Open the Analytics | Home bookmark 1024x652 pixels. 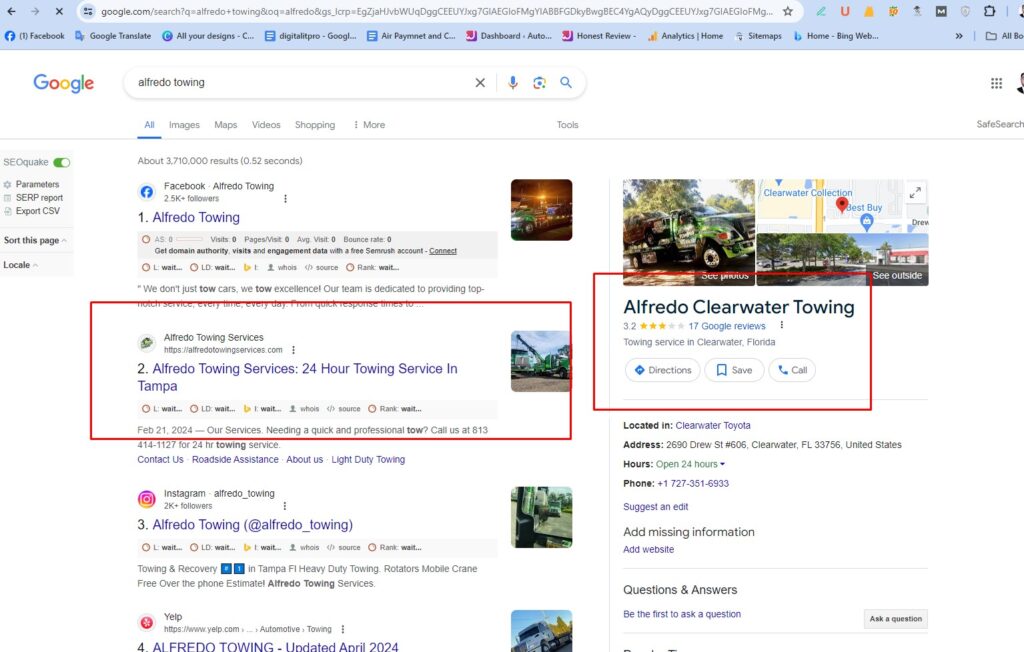click(x=685, y=36)
